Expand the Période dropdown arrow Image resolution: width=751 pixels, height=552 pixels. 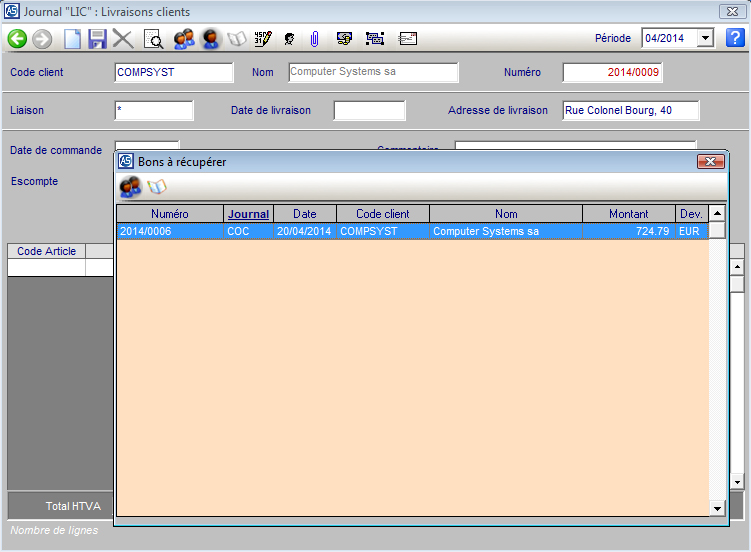click(705, 38)
